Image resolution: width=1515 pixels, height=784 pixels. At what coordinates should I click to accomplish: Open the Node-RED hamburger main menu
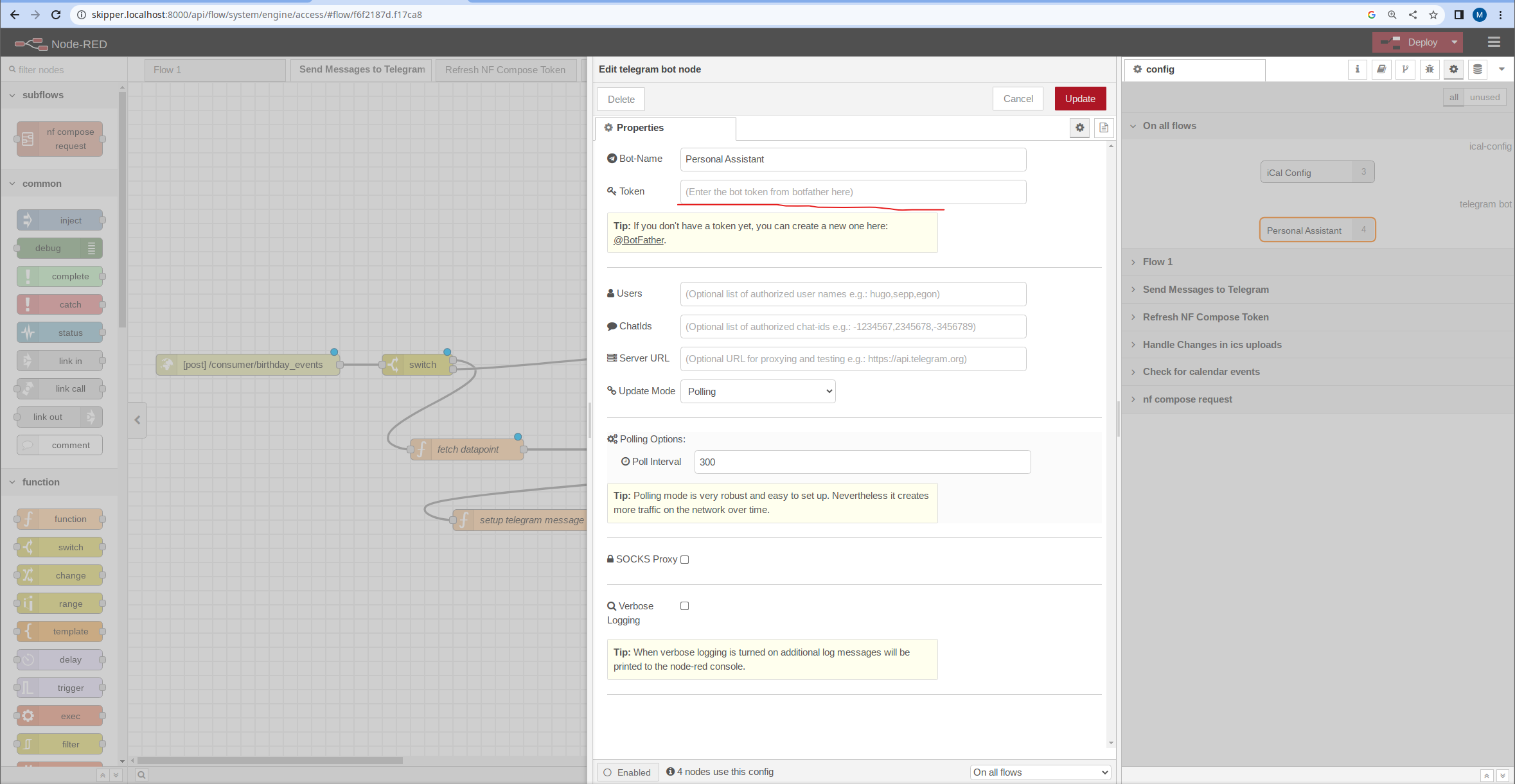click(x=1494, y=42)
